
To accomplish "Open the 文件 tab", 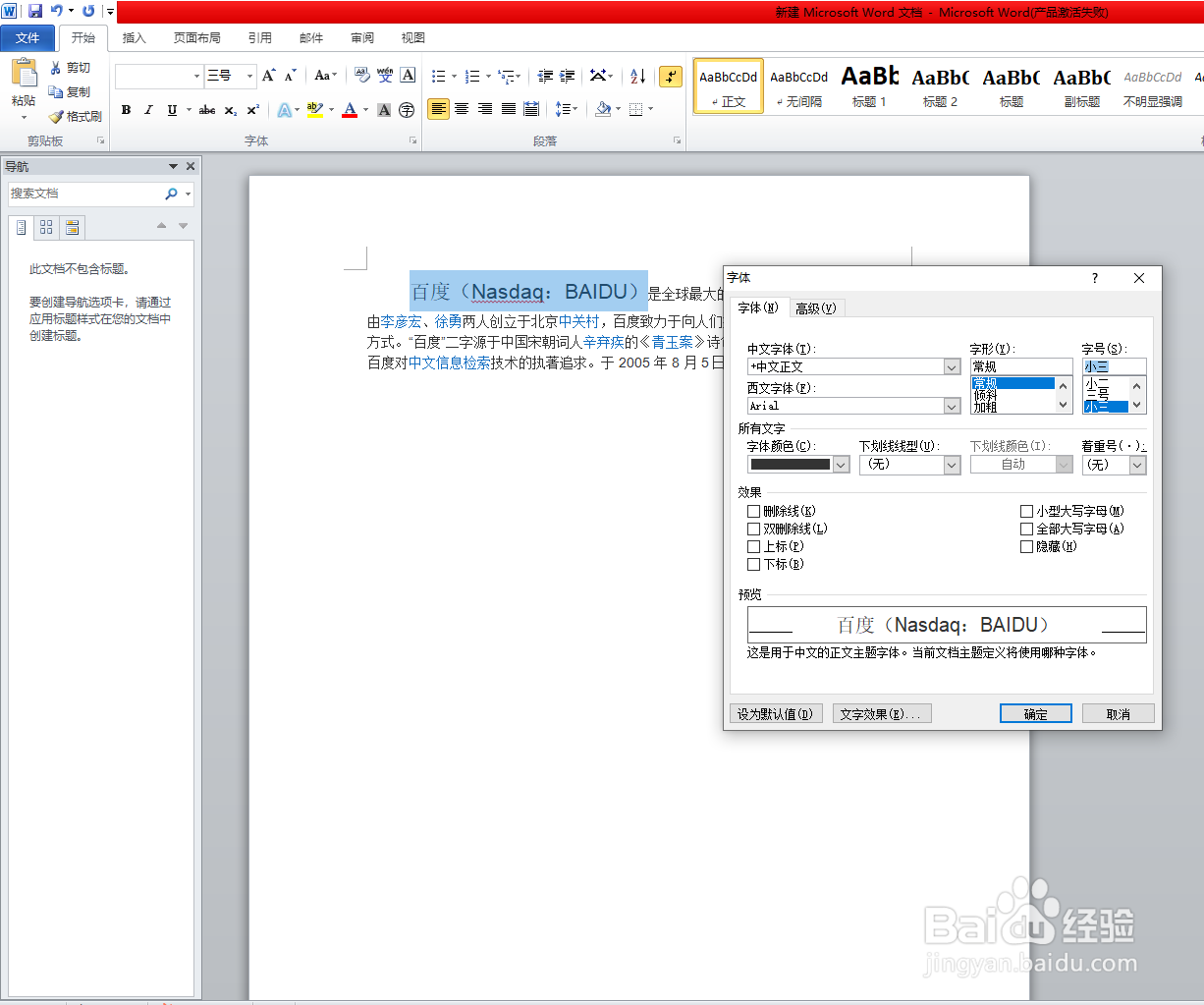I will pyautogui.click(x=28, y=37).
